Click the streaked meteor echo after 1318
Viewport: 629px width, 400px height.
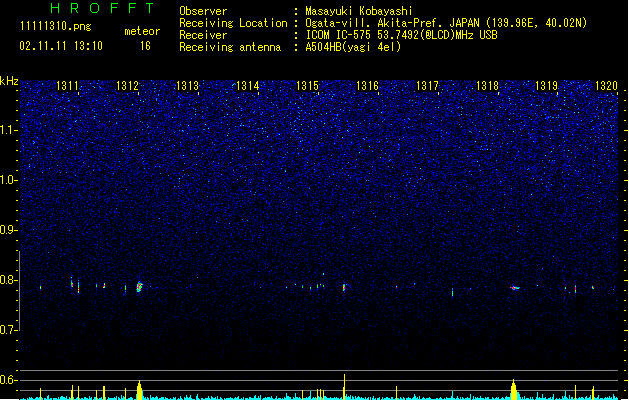pos(515,288)
